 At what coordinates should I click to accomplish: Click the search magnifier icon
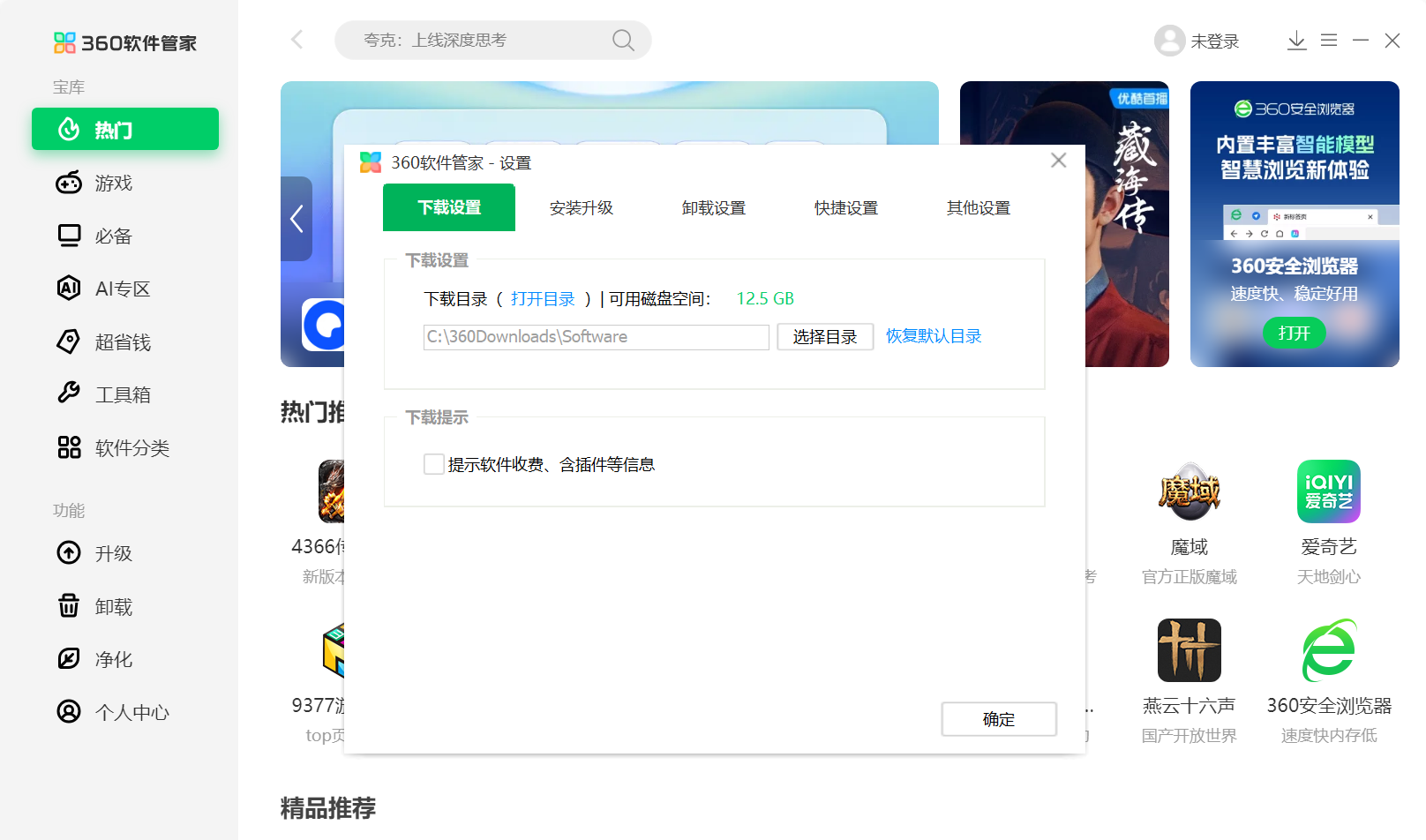[623, 40]
